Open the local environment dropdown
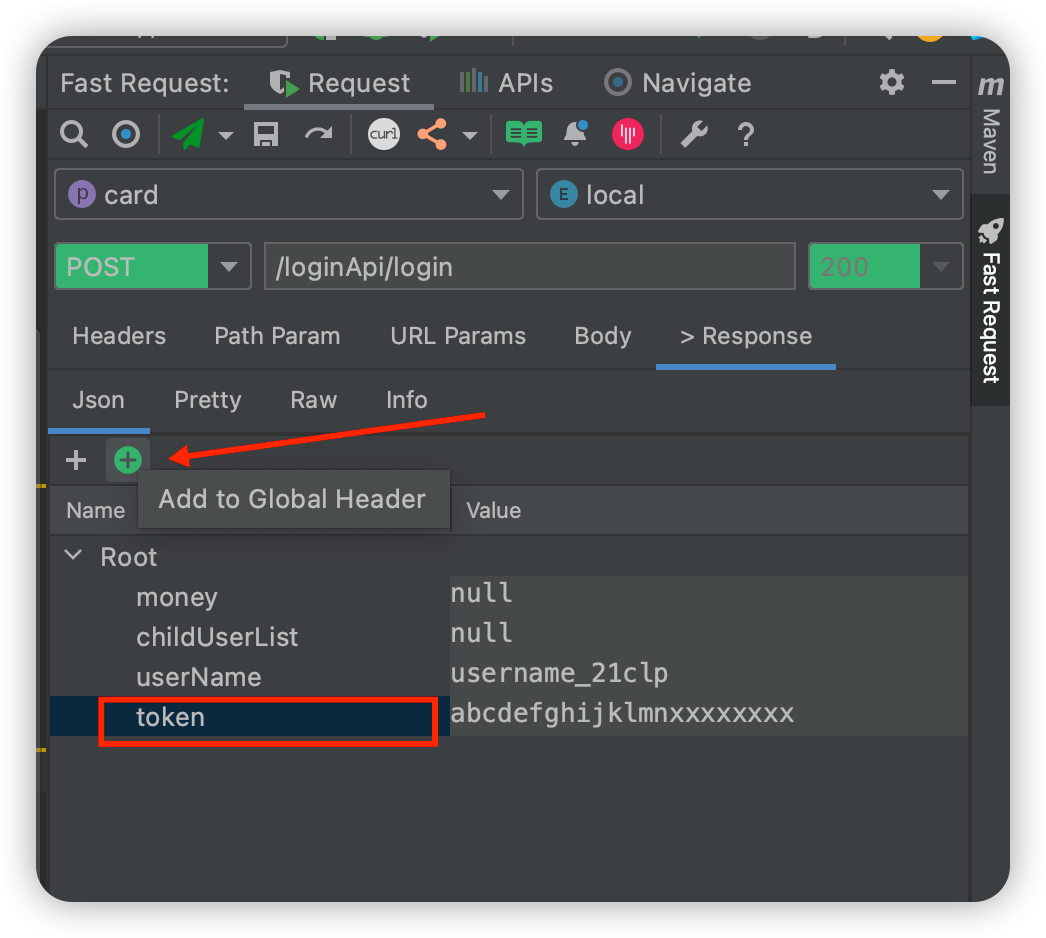The image size is (1046, 938). (x=749, y=194)
